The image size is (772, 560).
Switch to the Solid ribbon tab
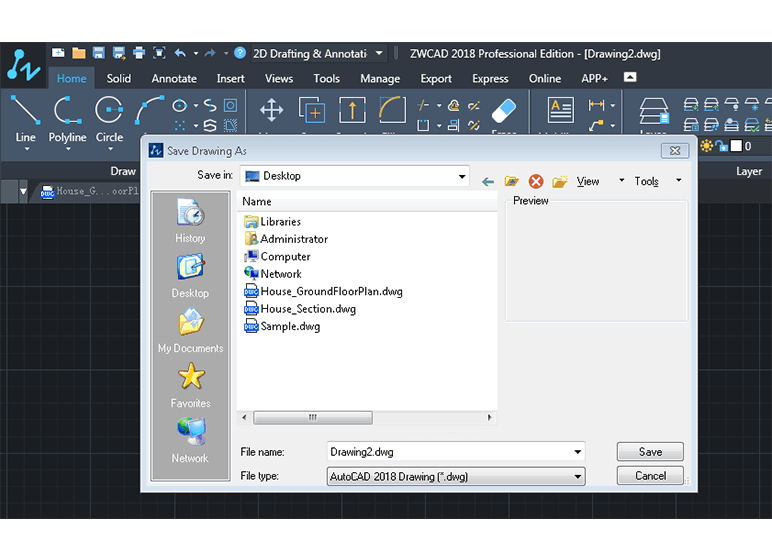[x=119, y=78]
